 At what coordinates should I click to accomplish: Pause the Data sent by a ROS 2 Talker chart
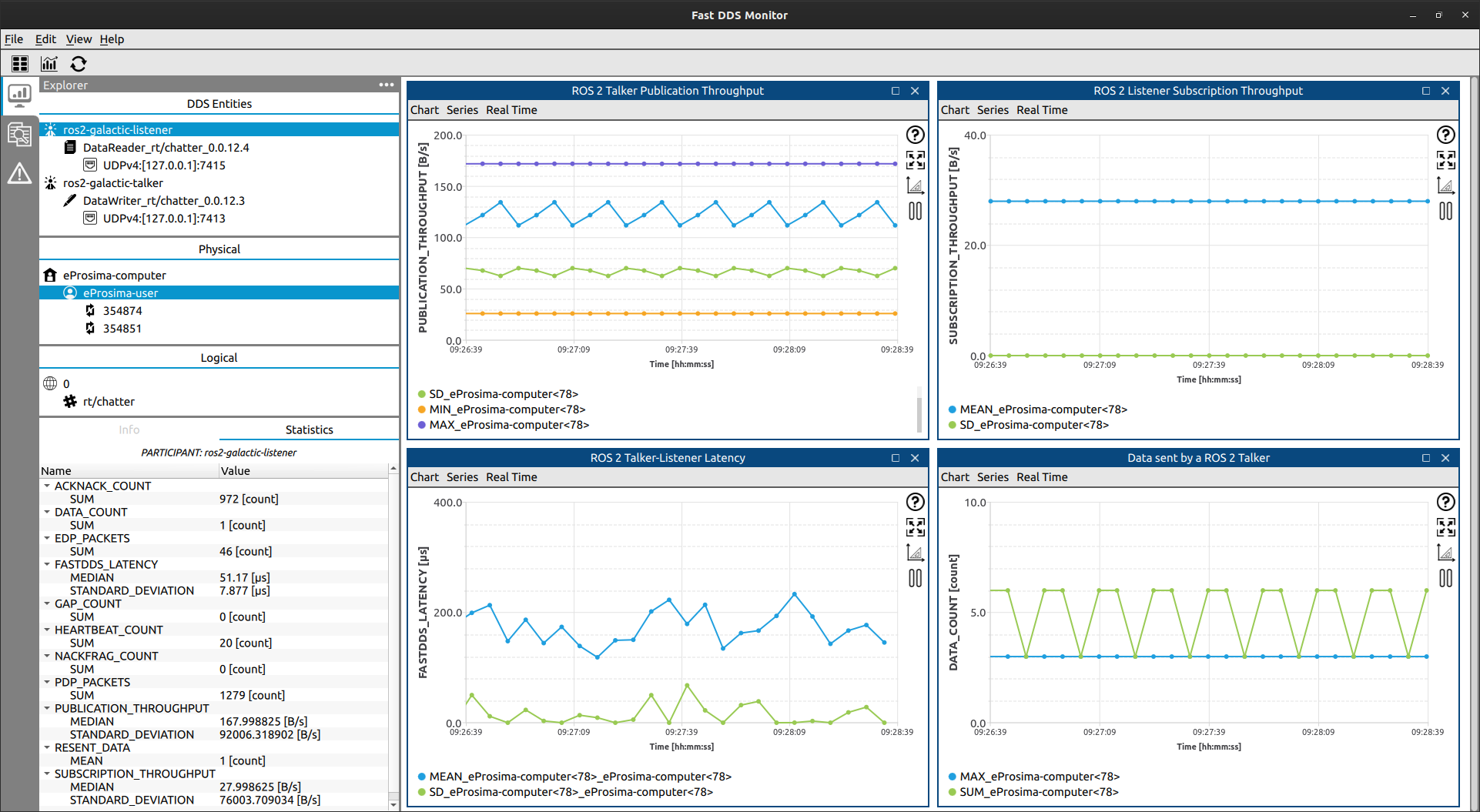(x=1445, y=578)
